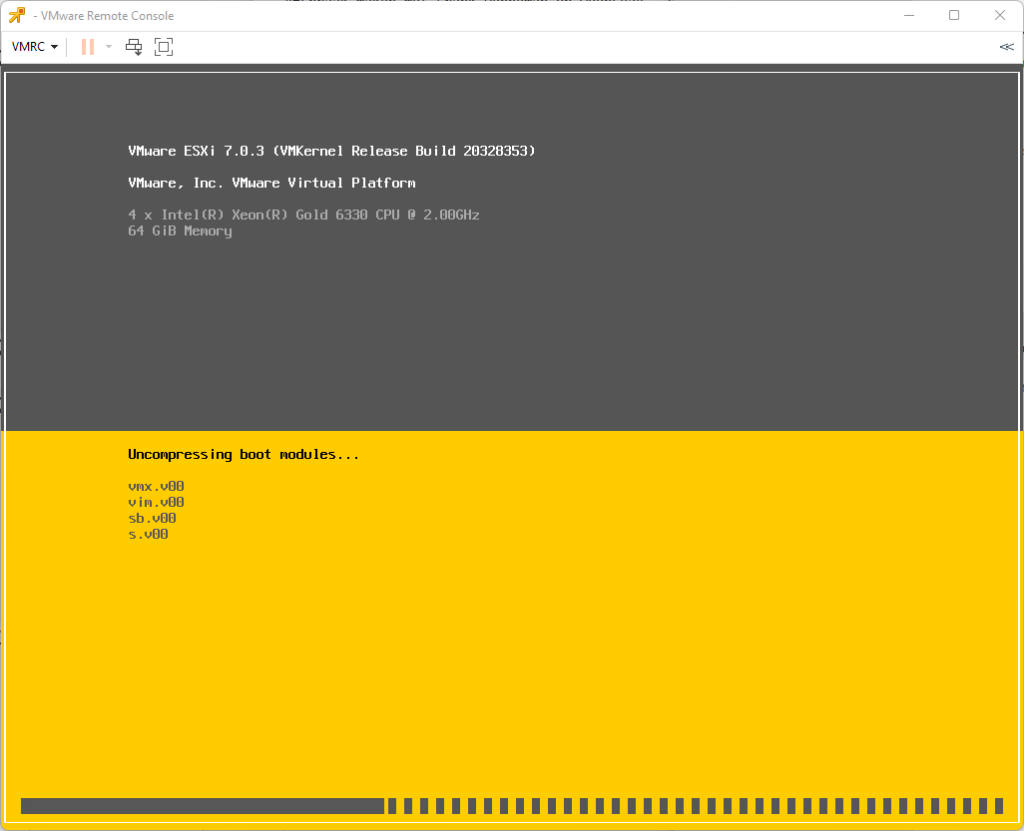Click the window title 'VMware Remote Console'
Image resolution: width=1024 pixels, height=831 pixels.
click(107, 16)
